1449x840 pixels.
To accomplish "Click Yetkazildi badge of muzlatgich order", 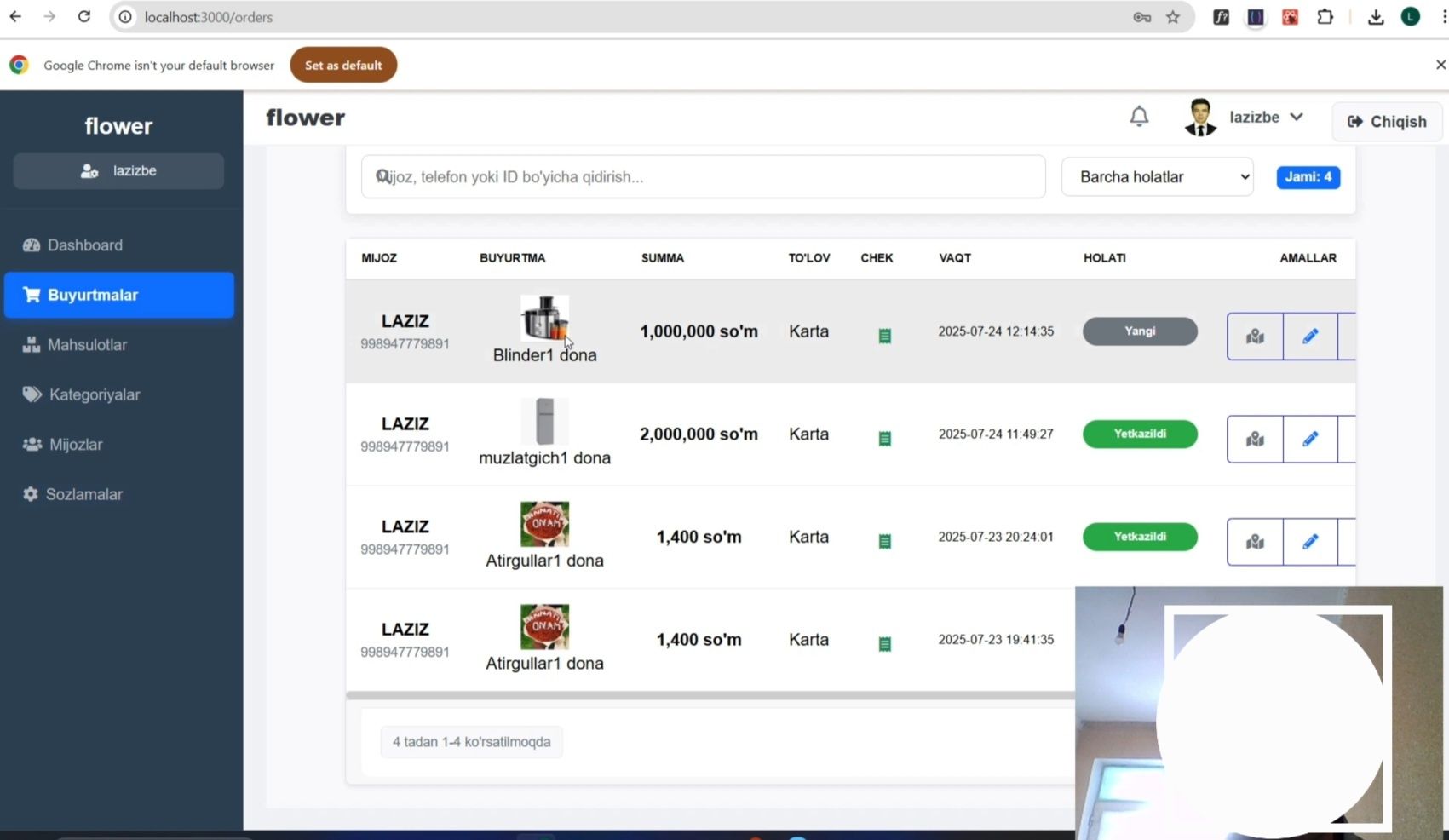I will pos(1140,434).
